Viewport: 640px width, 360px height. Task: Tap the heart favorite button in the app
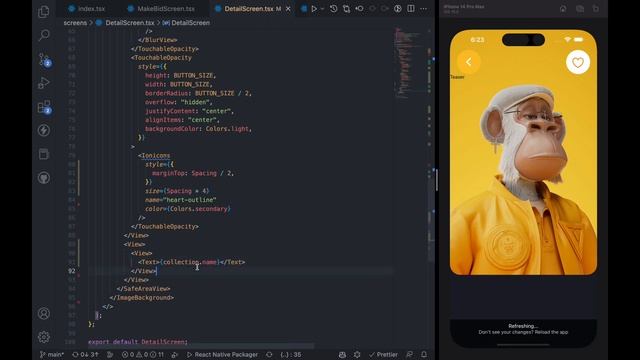coord(578,62)
